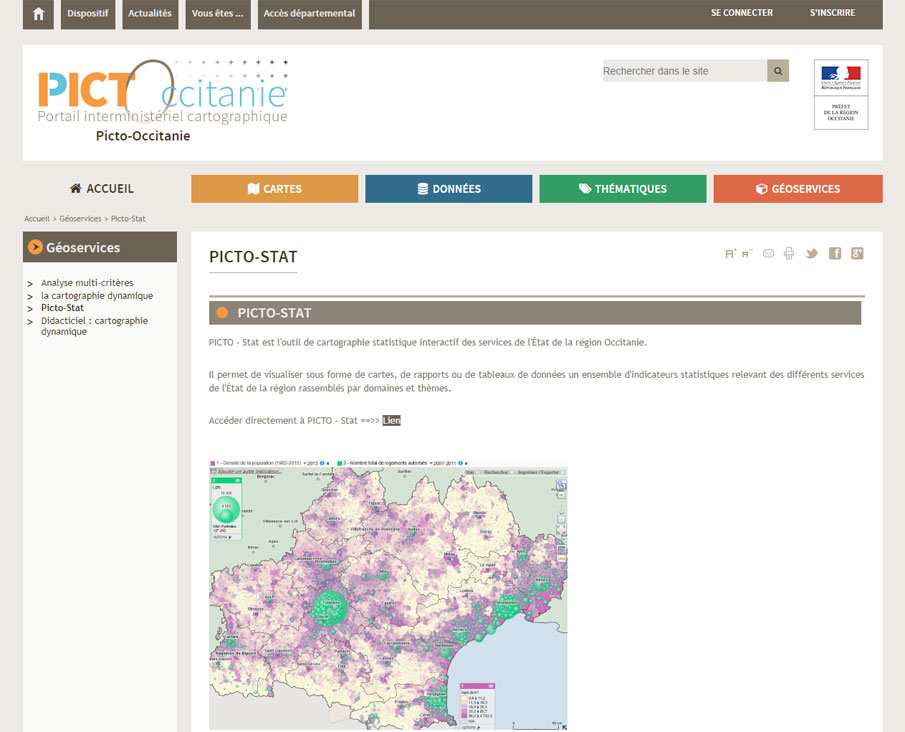This screenshot has height=732, width=905.
Task: Decrease text size with A- icon
Action: 747,253
